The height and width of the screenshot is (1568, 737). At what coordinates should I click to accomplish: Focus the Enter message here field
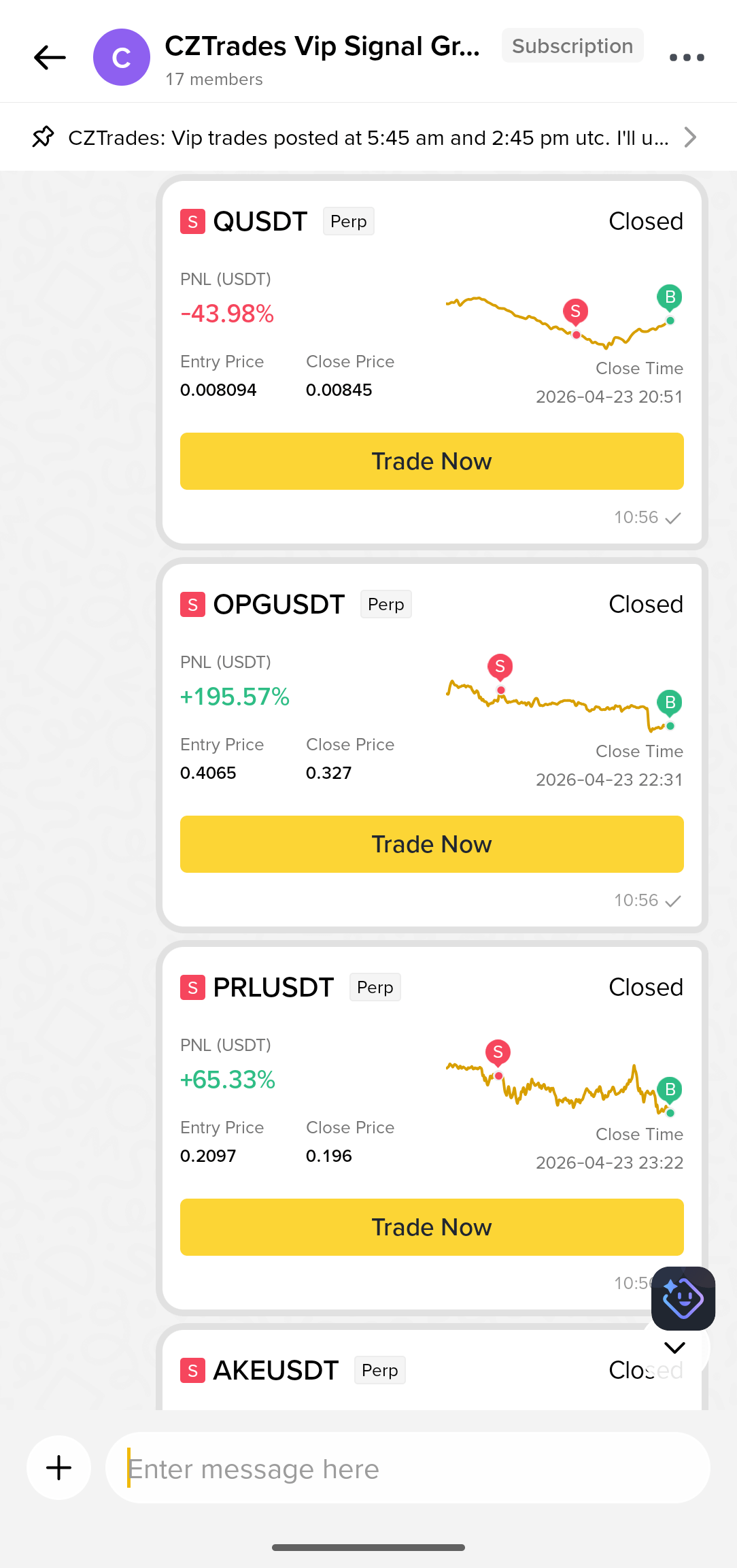coord(408,1468)
